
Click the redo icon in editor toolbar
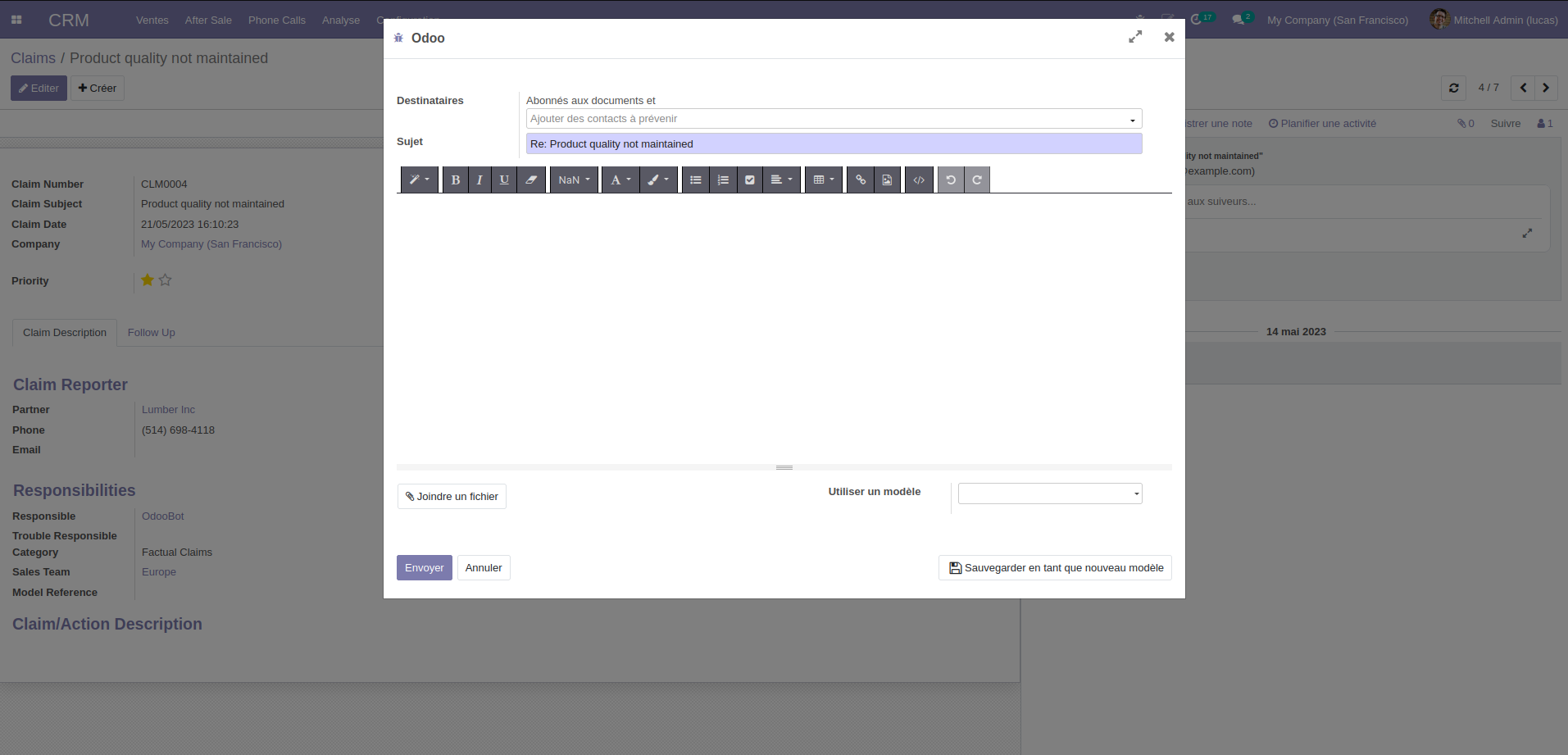pos(977,180)
